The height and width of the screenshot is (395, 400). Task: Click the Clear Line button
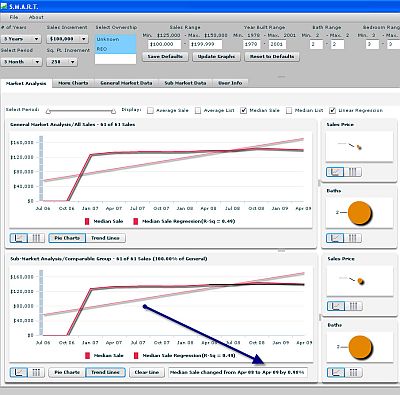coord(147,372)
